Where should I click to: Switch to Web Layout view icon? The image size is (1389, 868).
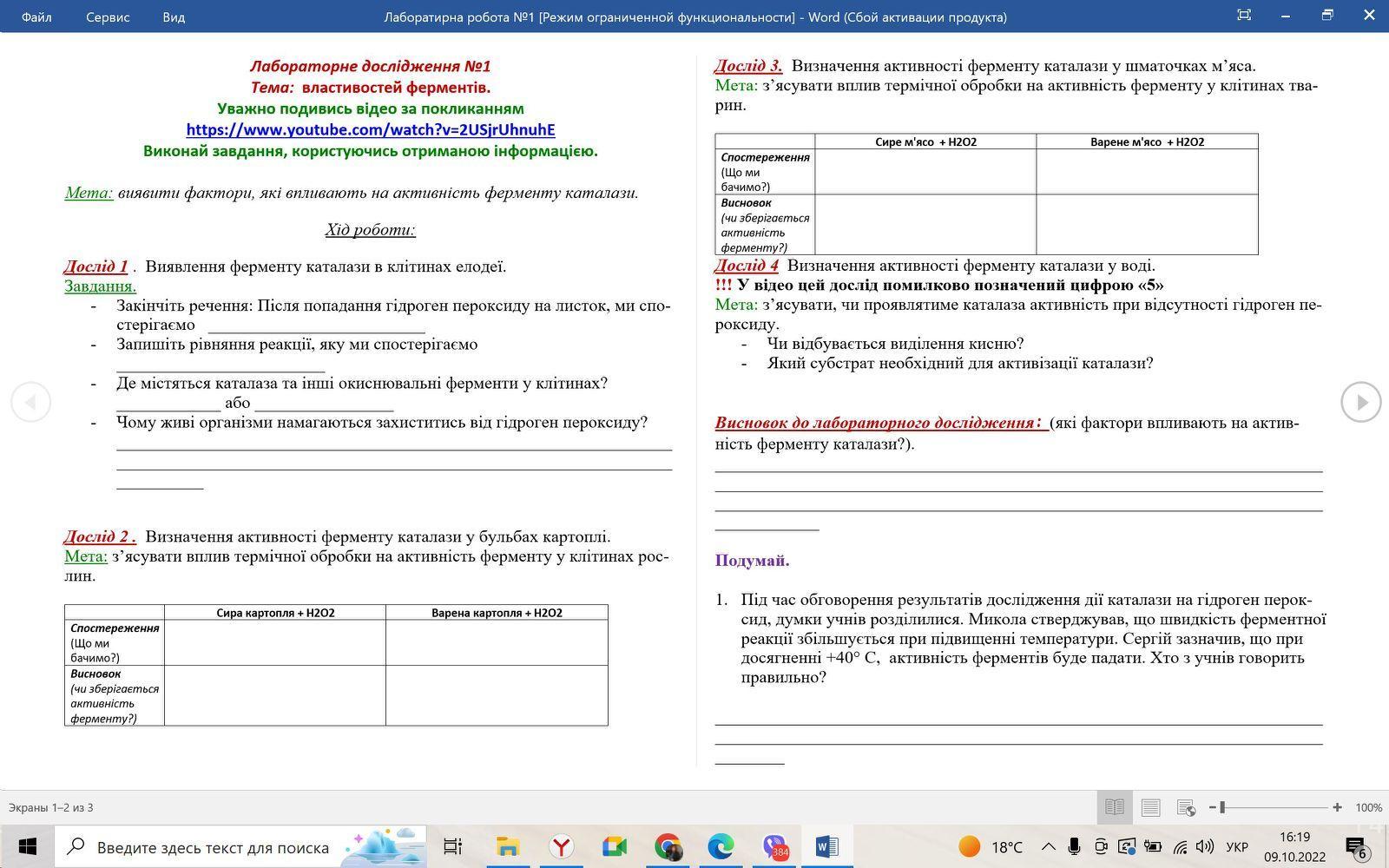point(1186,807)
